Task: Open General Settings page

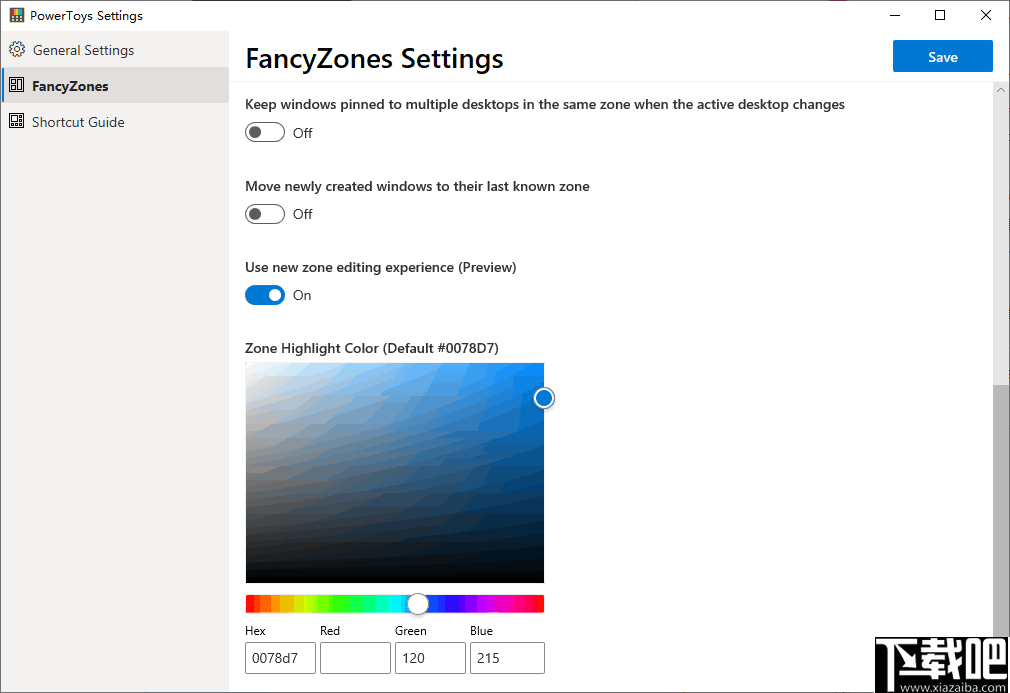Action: [x=83, y=50]
